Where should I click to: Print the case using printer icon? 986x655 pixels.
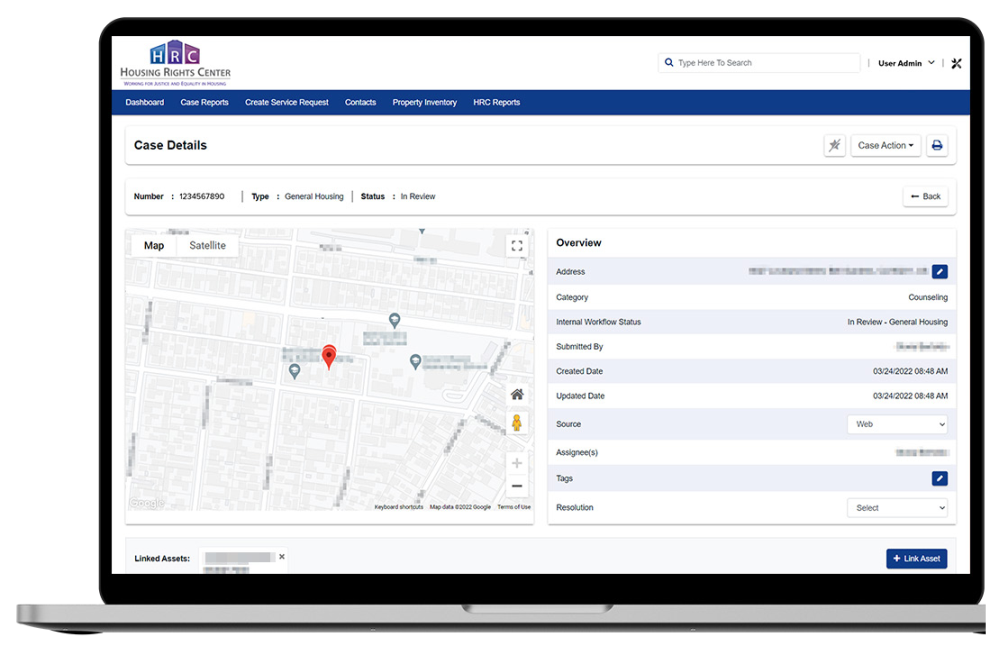(x=937, y=145)
